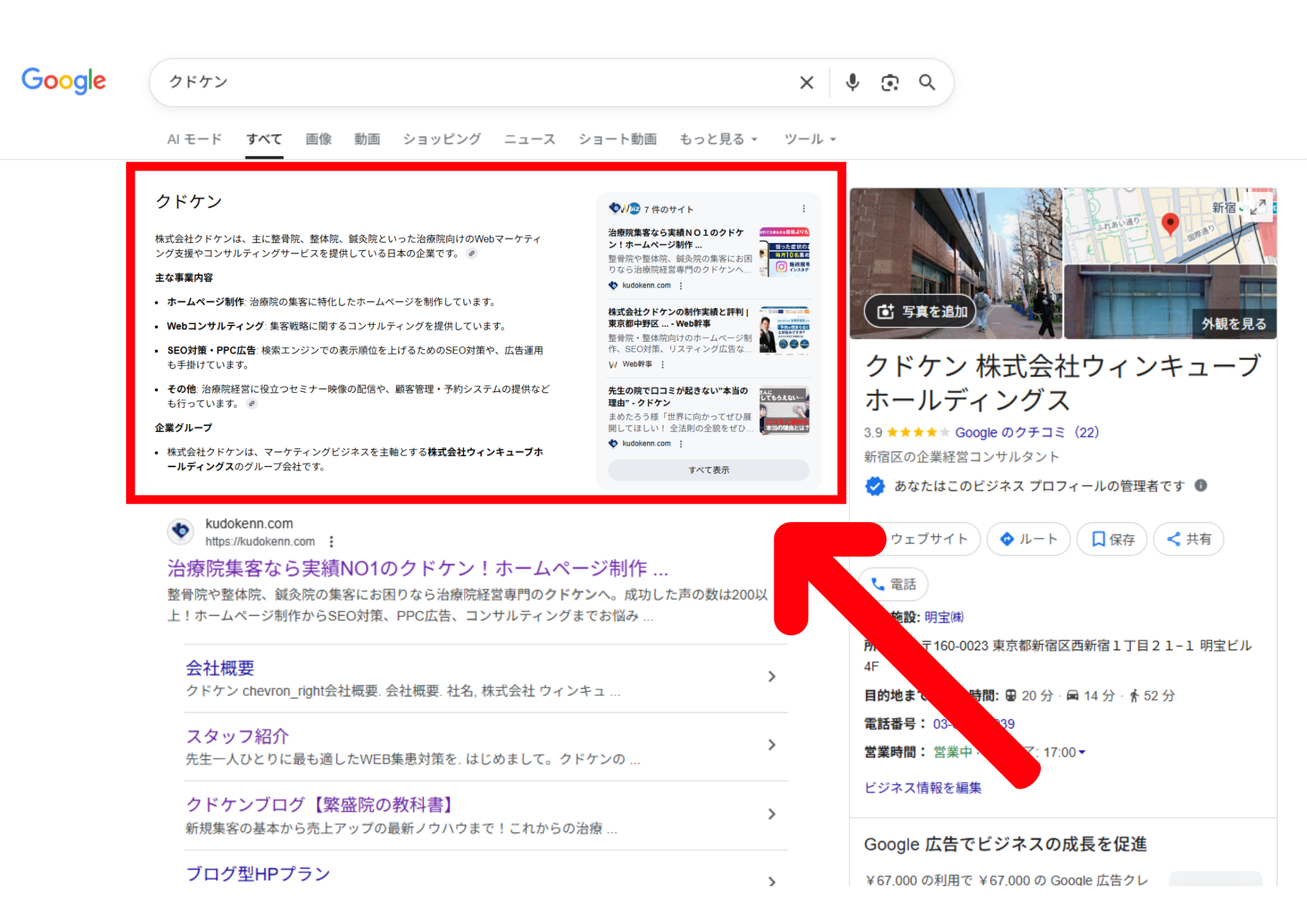This screenshot has height=924, width=1307.
Task: Open the もっと見る dropdown
Action: [718, 139]
